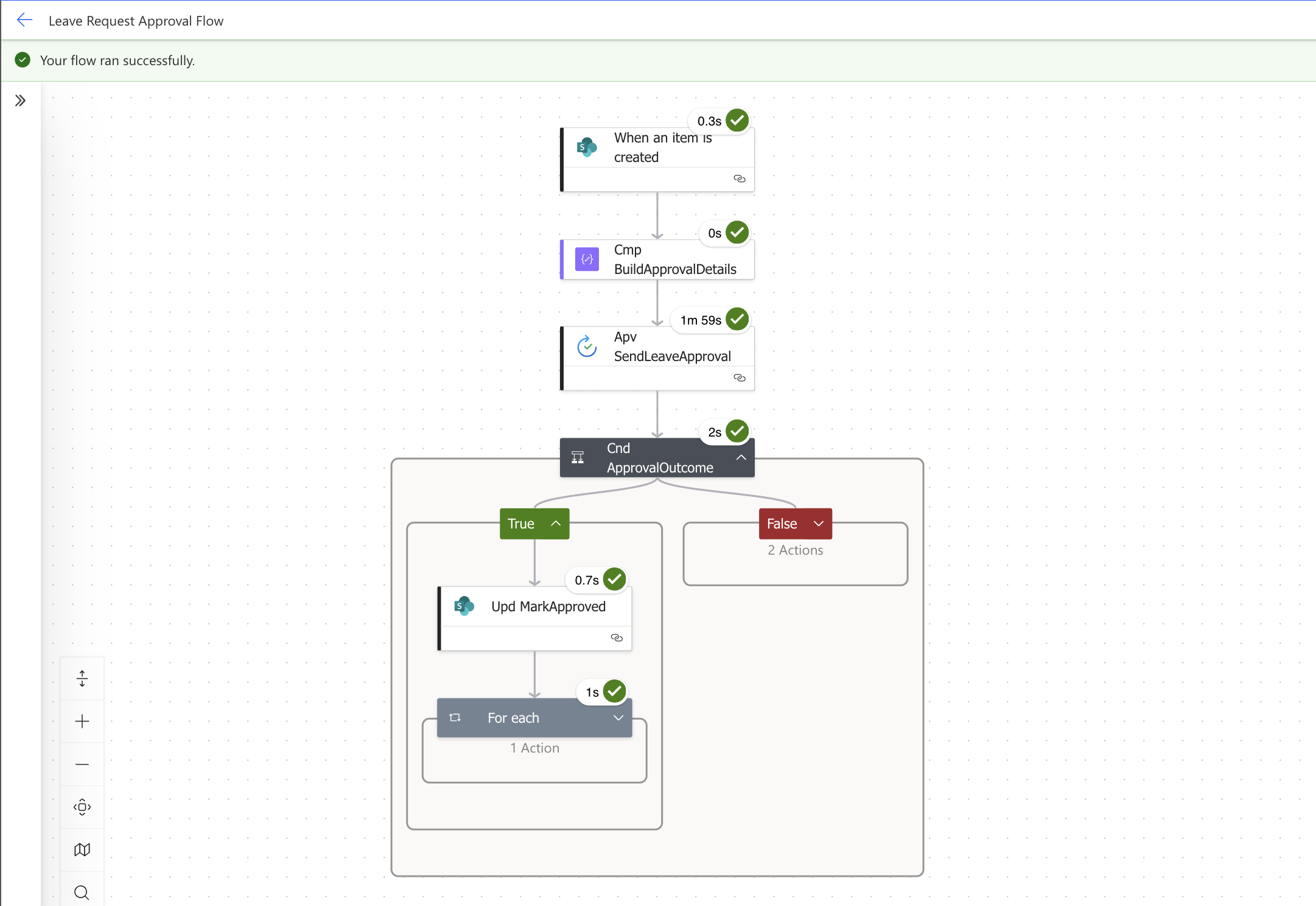Screen dimensions: 1316x906
Task: Click the focus/center canvas control icon
Action: pyautogui.click(x=82, y=807)
